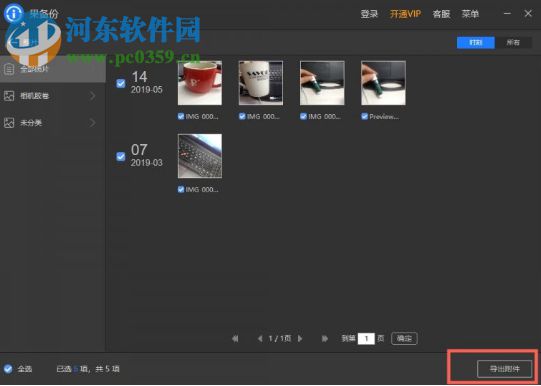The height and width of the screenshot is (386, 541).
Task: Switch to the 所有 tab
Action: point(513,43)
